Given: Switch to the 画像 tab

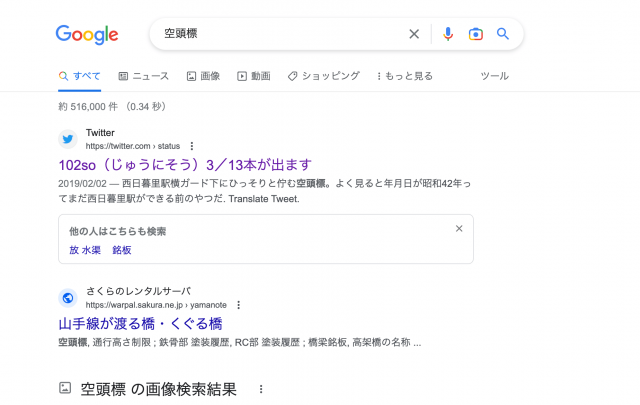Looking at the screenshot, I should point(203,76).
